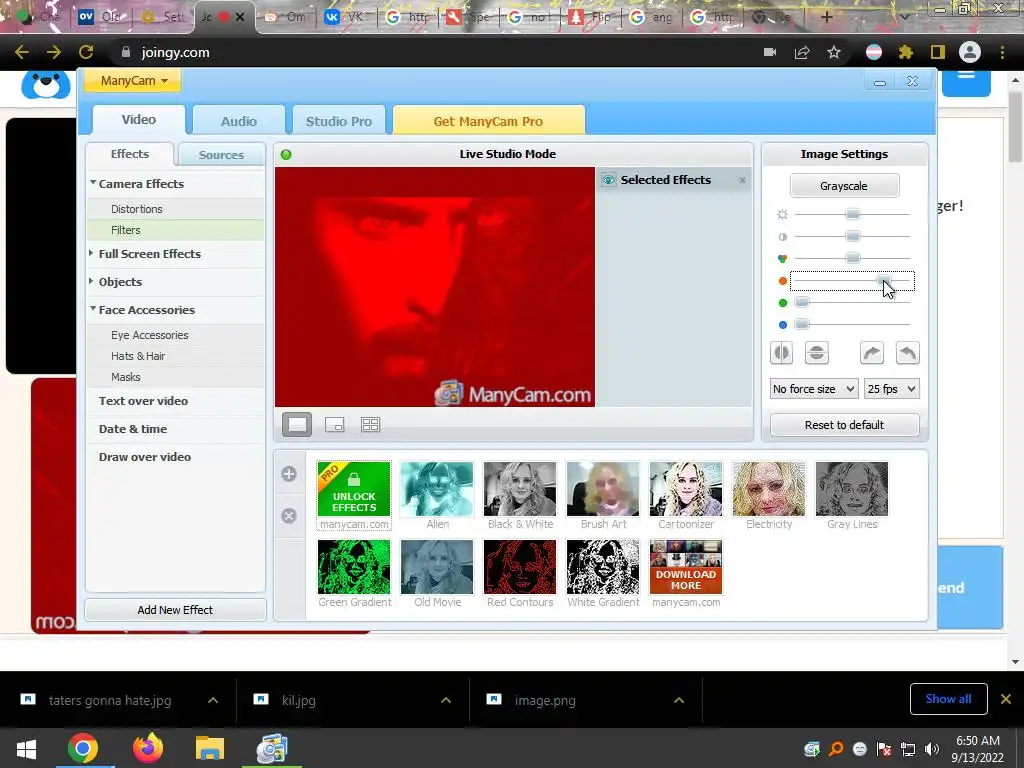Click the green channel slider handle
Viewport: 1024px width, 768px height.
click(802, 302)
